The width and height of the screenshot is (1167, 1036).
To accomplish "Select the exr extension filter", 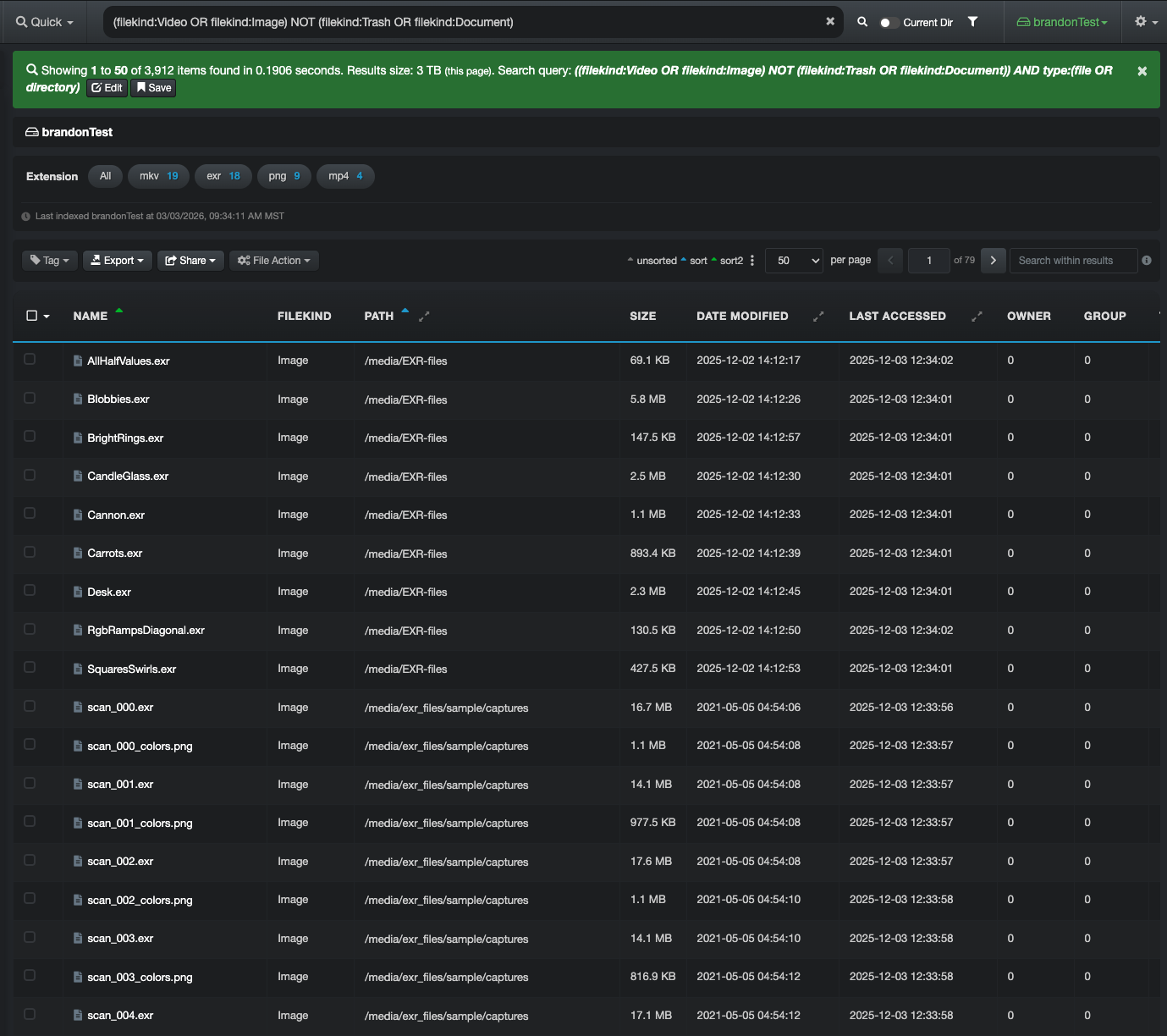I will pyautogui.click(x=223, y=176).
